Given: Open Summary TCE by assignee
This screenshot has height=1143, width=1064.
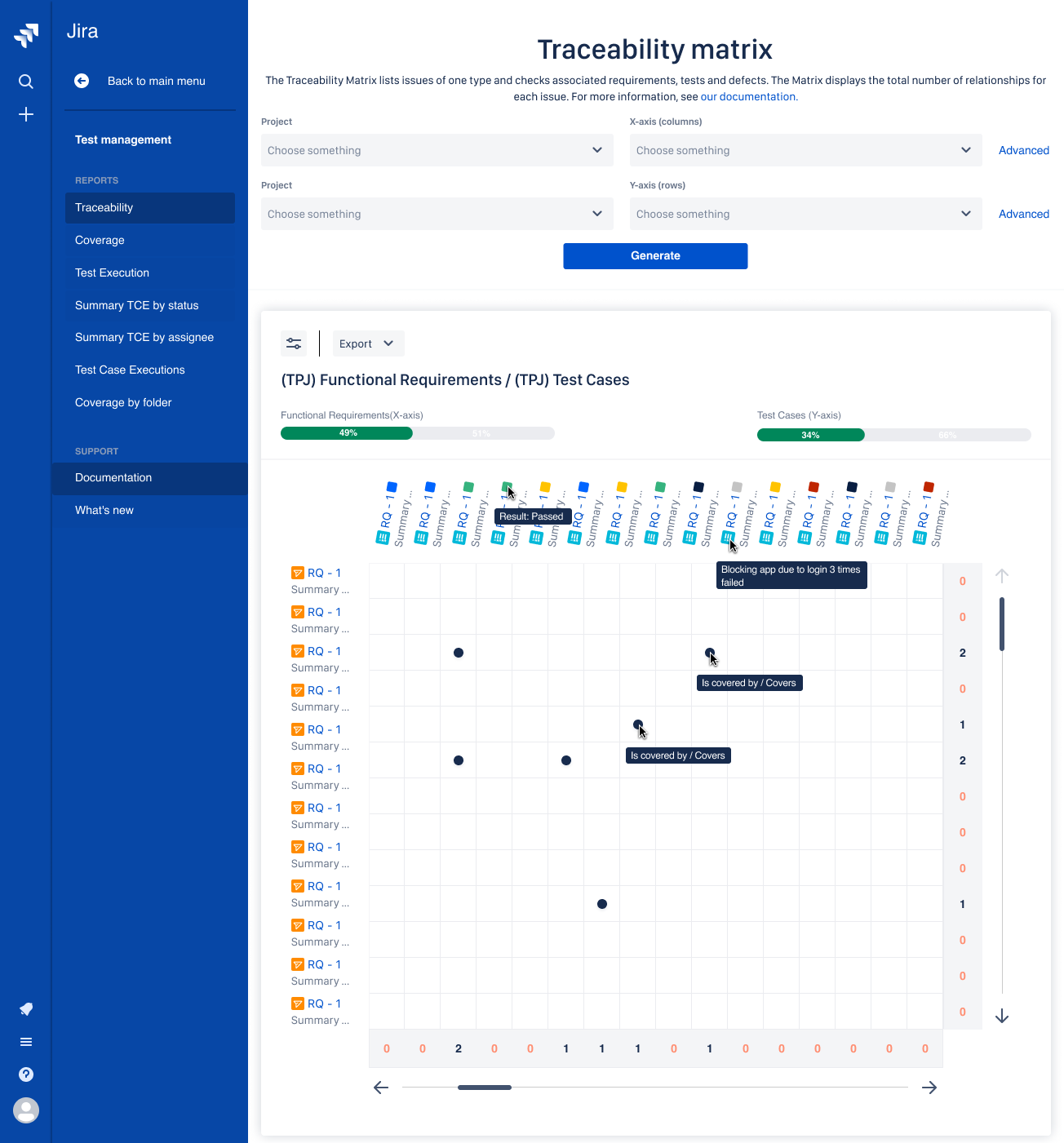Looking at the screenshot, I should (x=150, y=338).
